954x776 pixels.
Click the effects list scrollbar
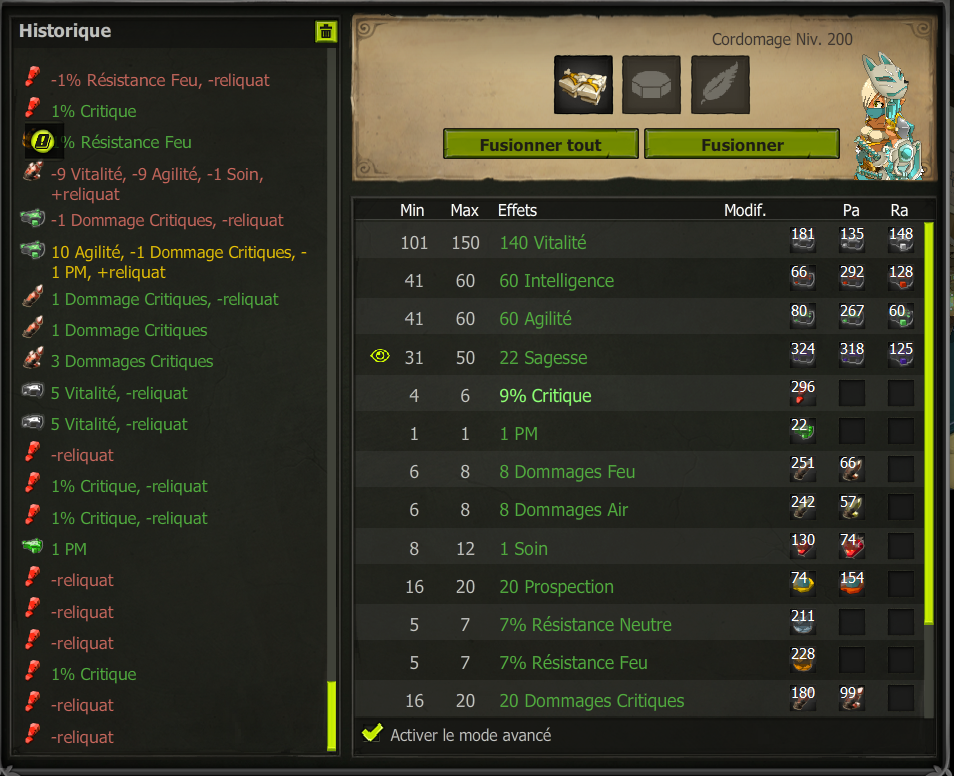(x=928, y=423)
